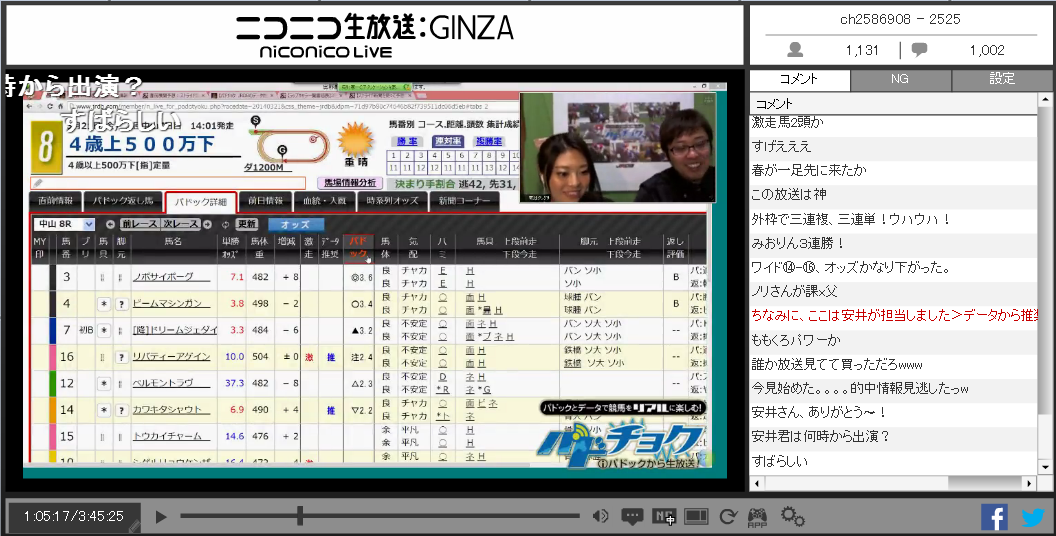
Task: Switch to the コメント tab
Action: pyautogui.click(x=800, y=79)
